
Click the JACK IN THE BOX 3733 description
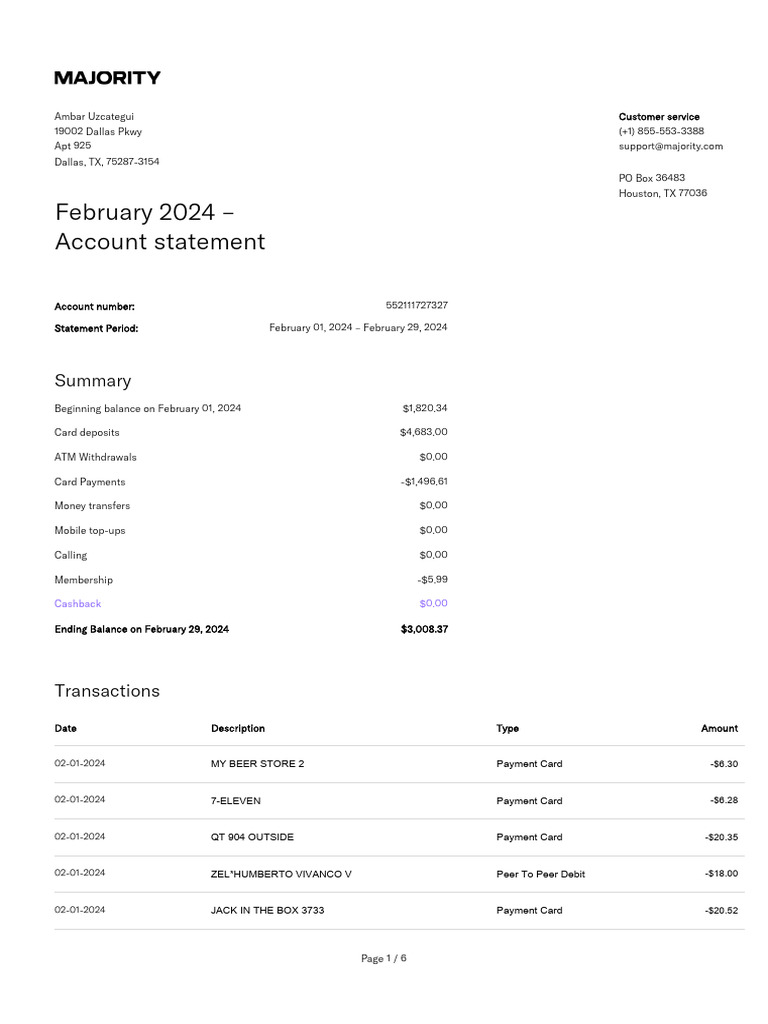pos(267,910)
